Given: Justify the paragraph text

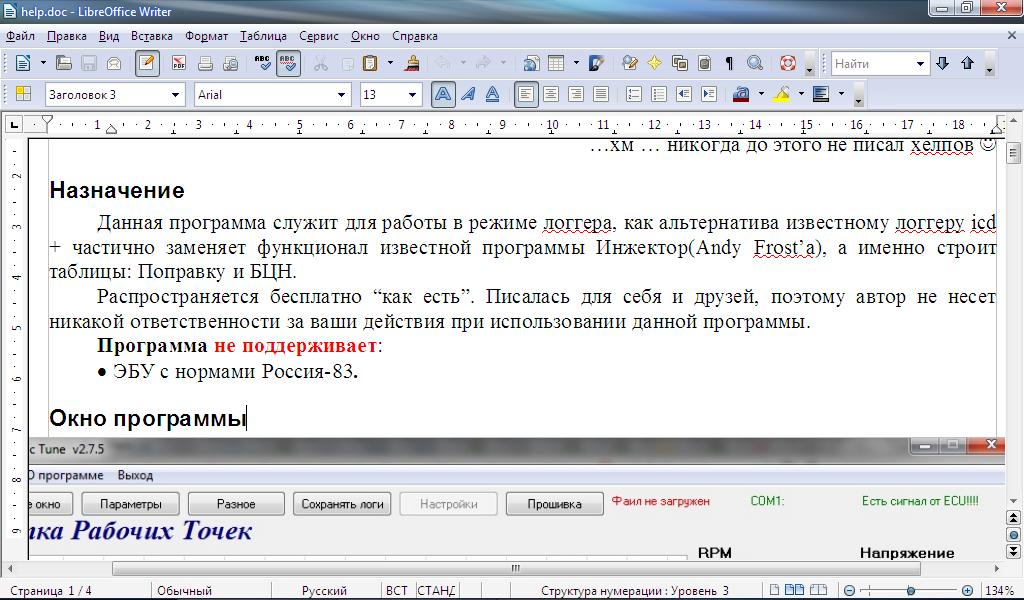Looking at the screenshot, I should [x=601, y=95].
